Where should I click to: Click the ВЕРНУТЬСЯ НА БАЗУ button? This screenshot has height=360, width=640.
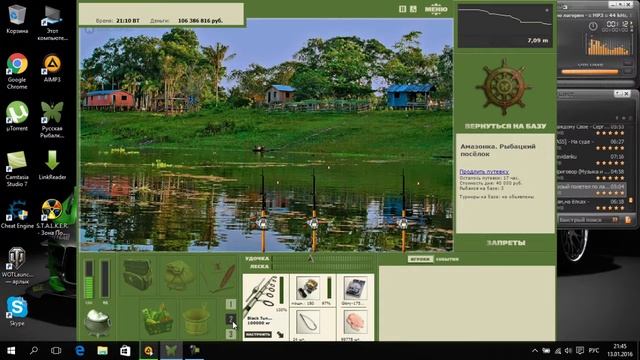coord(505,126)
